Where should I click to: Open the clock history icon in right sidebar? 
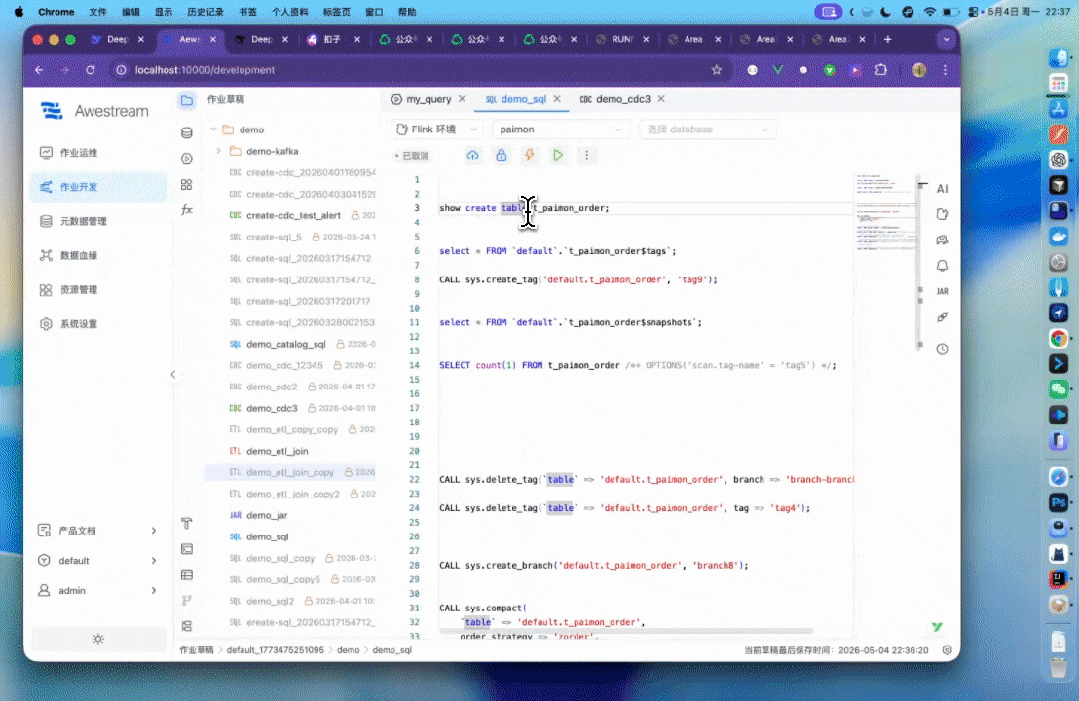[x=942, y=349]
